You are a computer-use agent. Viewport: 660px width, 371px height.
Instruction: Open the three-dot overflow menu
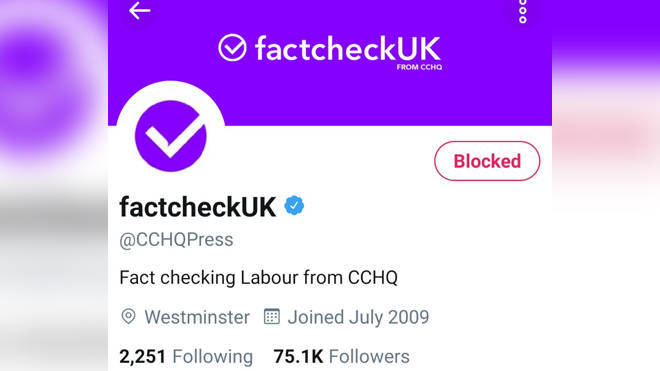[x=523, y=11]
